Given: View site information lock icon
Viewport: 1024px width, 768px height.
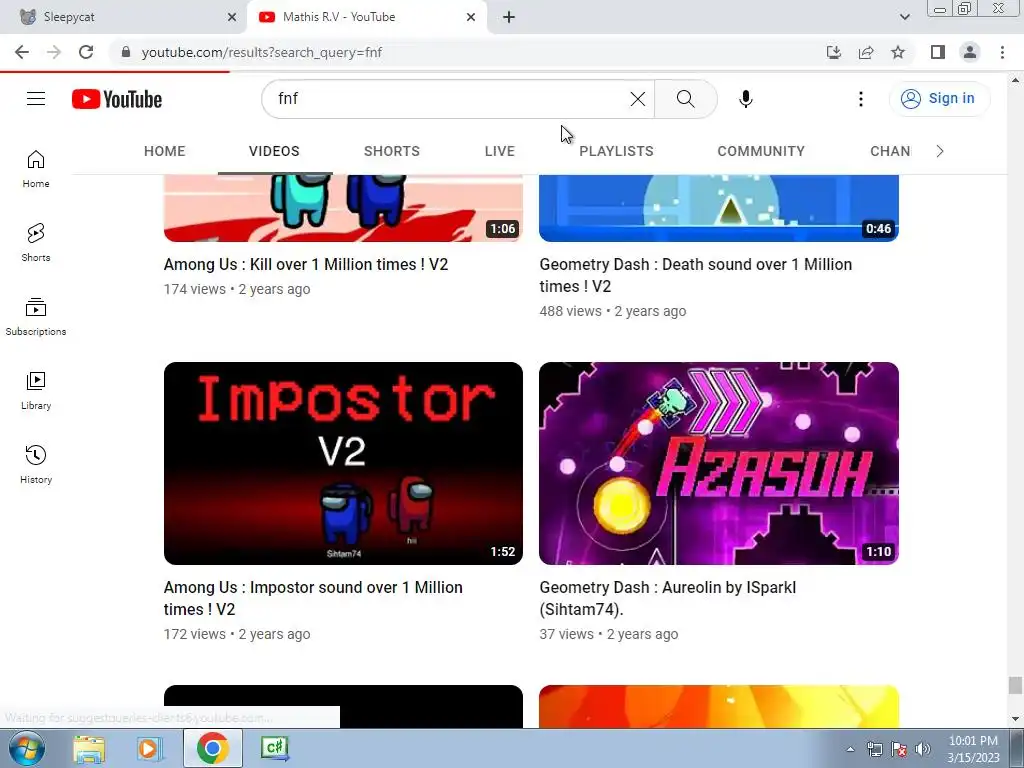Looking at the screenshot, I should pyautogui.click(x=126, y=52).
